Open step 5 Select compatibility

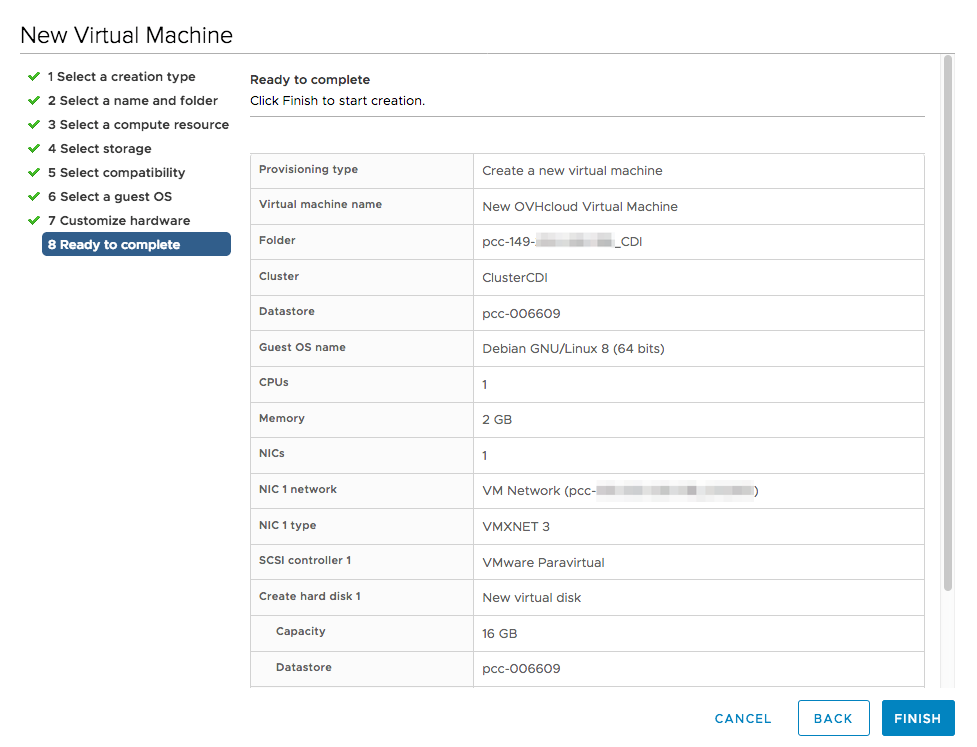[x=116, y=173]
